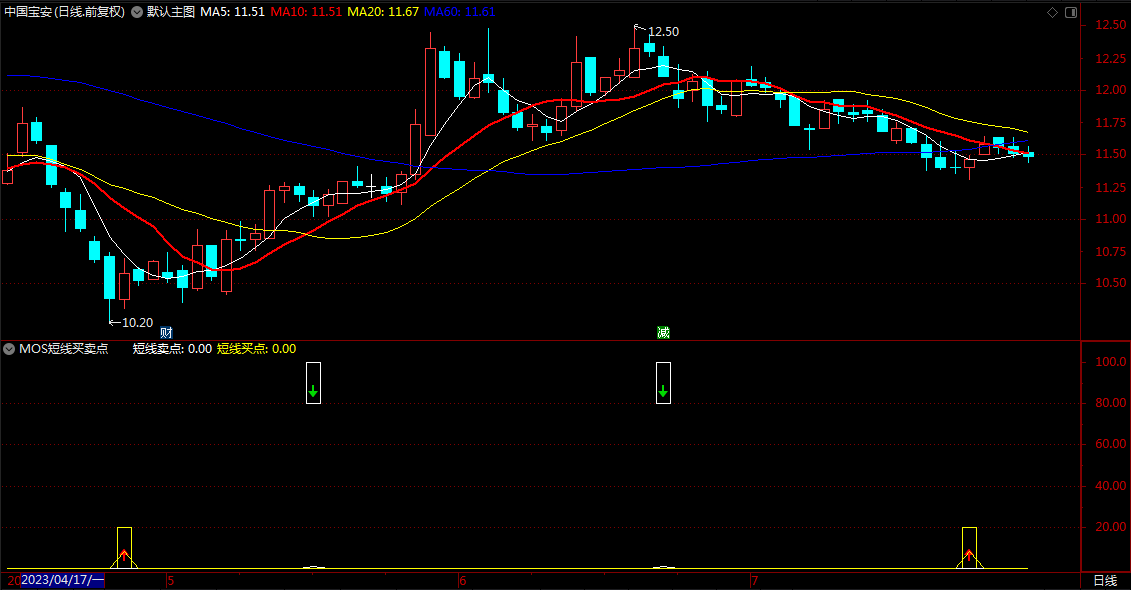The width and height of the screenshot is (1131, 590).
Task: Click the 10.50 price axis label
Action: click(x=1111, y=283)
